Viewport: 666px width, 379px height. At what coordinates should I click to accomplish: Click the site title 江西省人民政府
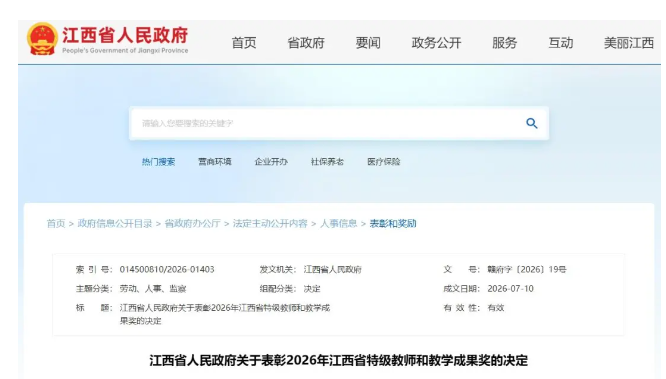125,35
